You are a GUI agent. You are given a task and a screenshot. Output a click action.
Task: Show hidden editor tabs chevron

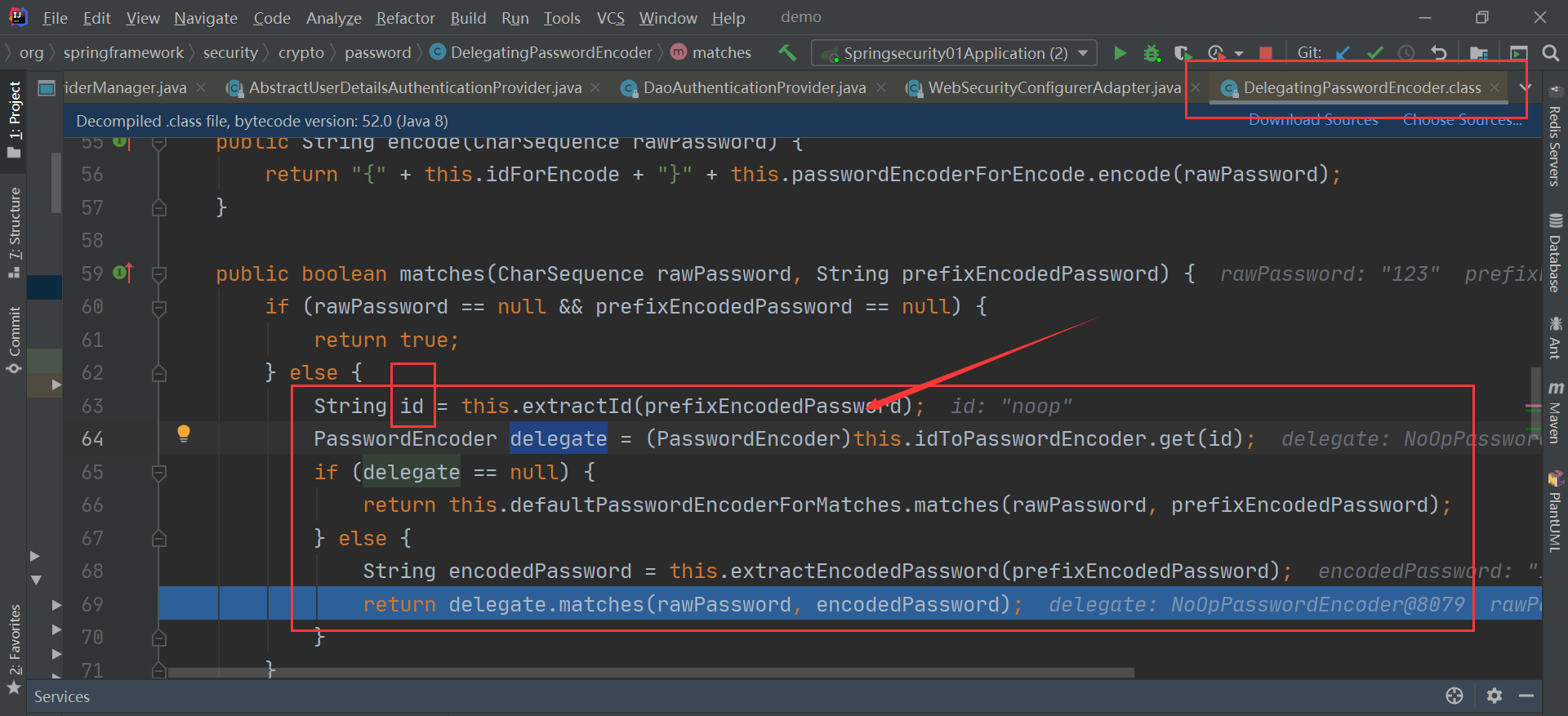point(1526,87)
